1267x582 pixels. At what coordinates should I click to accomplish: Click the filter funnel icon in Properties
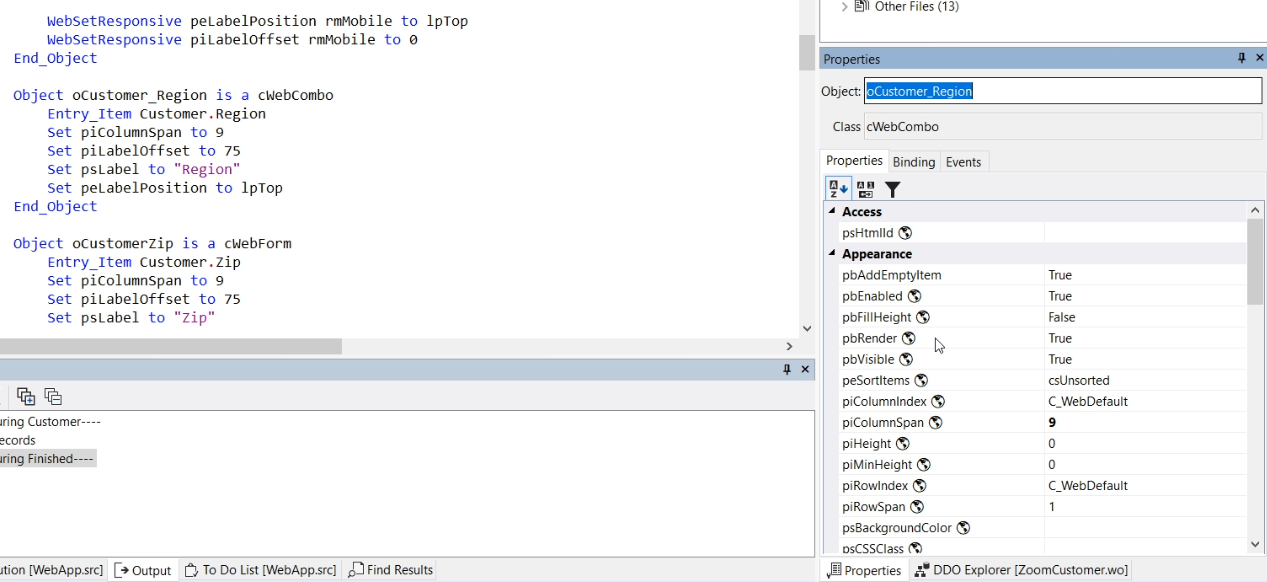tap(892, 189)
